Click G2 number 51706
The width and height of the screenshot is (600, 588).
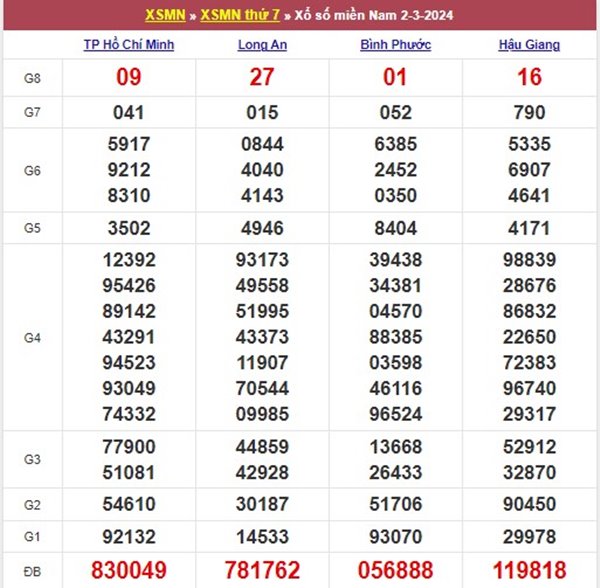click(396, 505)
